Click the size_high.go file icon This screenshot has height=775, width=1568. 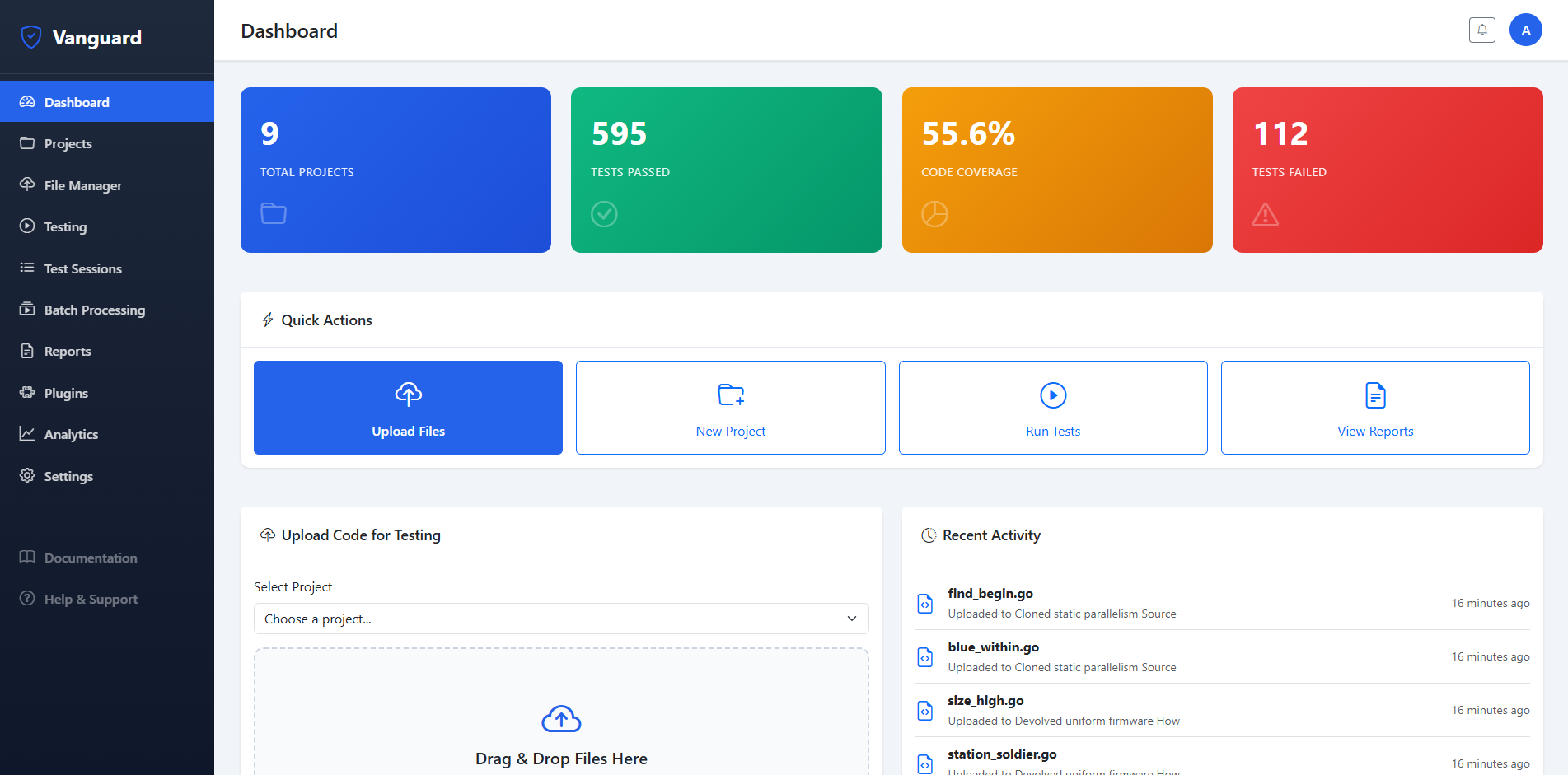click(925, 711)
